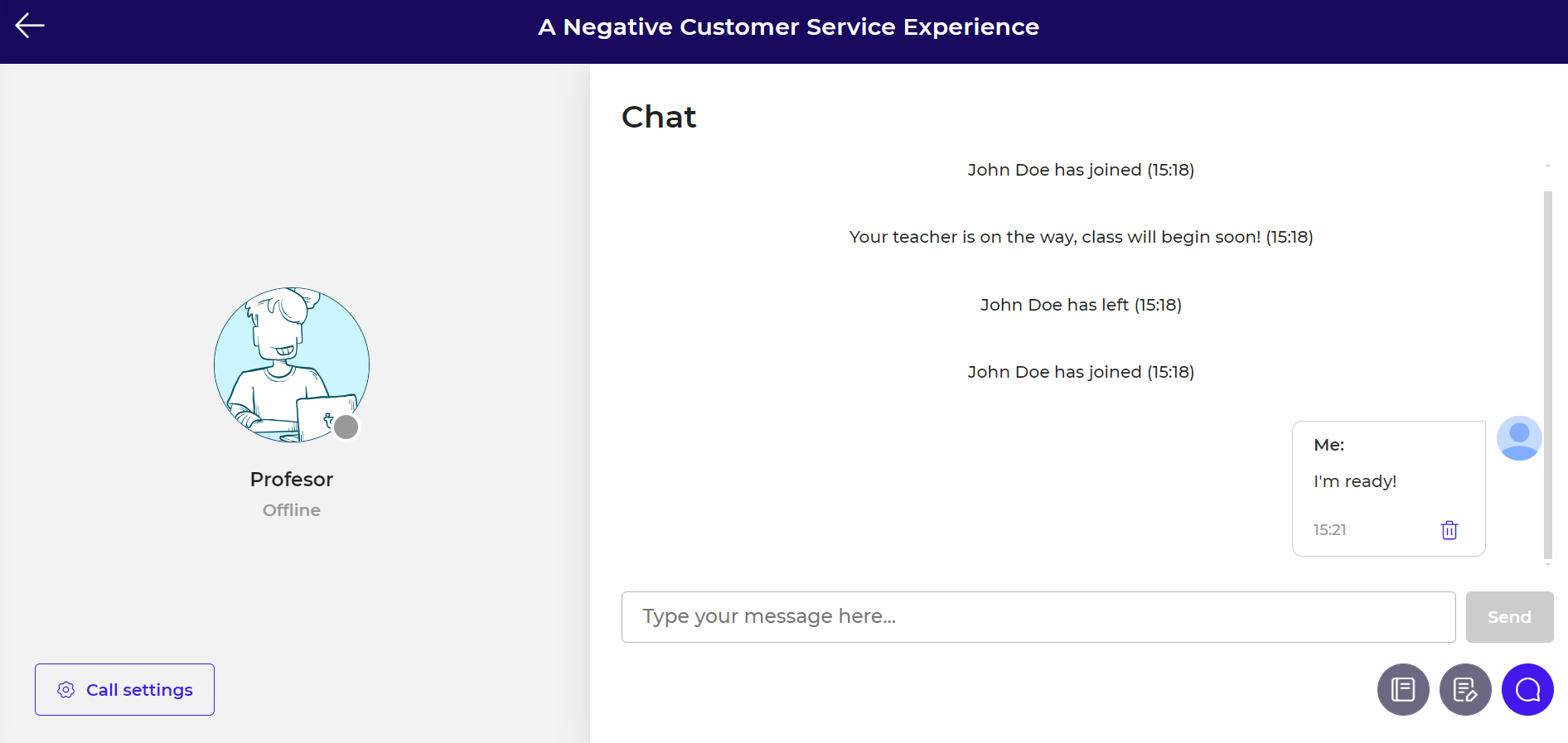The height and width of the screenshot is (743, 1568).
Task: Click the Profesor name label
Action: click(x=292, y=480)
